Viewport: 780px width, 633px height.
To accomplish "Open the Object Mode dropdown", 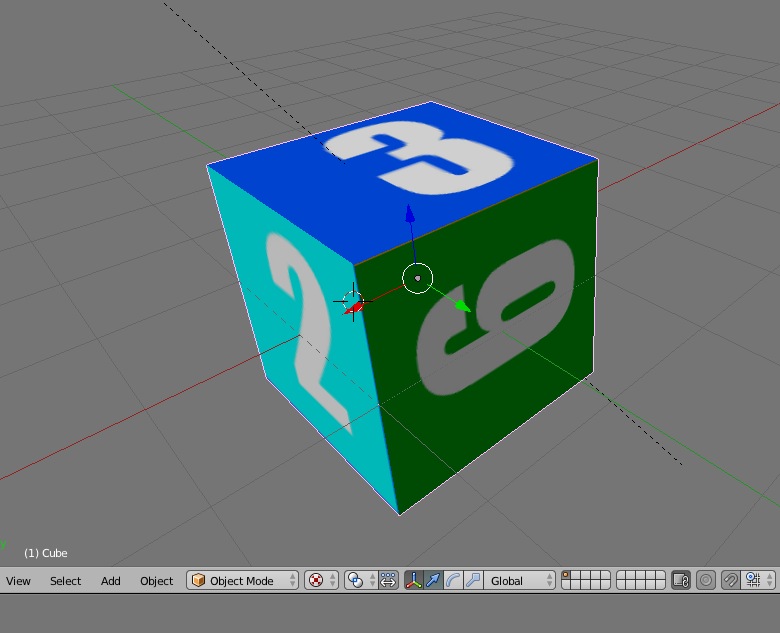I will tap(243, 580).
